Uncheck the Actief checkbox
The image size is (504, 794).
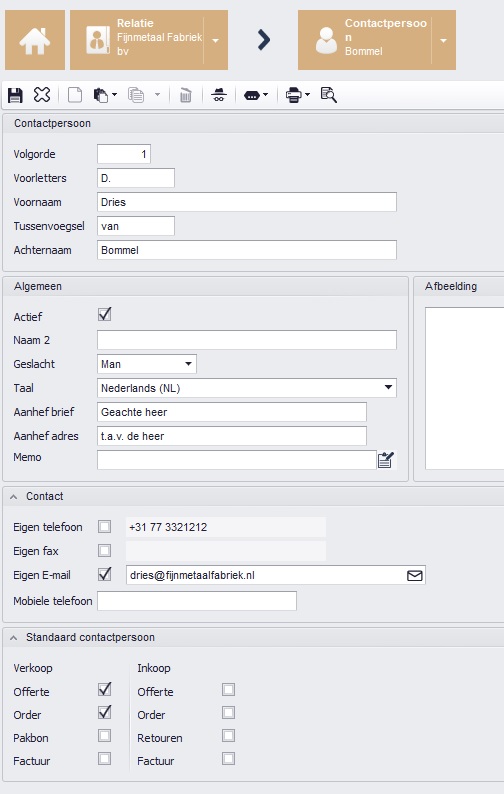(x=105, y=315)
